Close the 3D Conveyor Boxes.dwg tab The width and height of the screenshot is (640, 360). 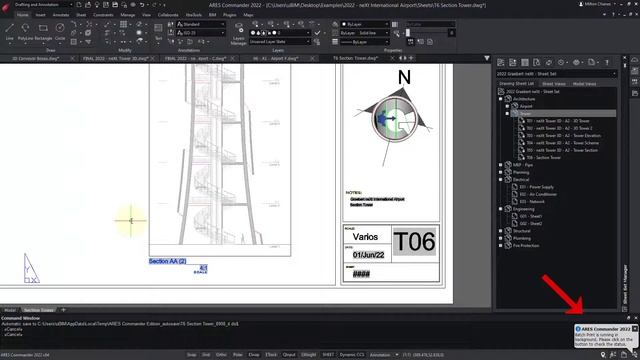[72, 58]
